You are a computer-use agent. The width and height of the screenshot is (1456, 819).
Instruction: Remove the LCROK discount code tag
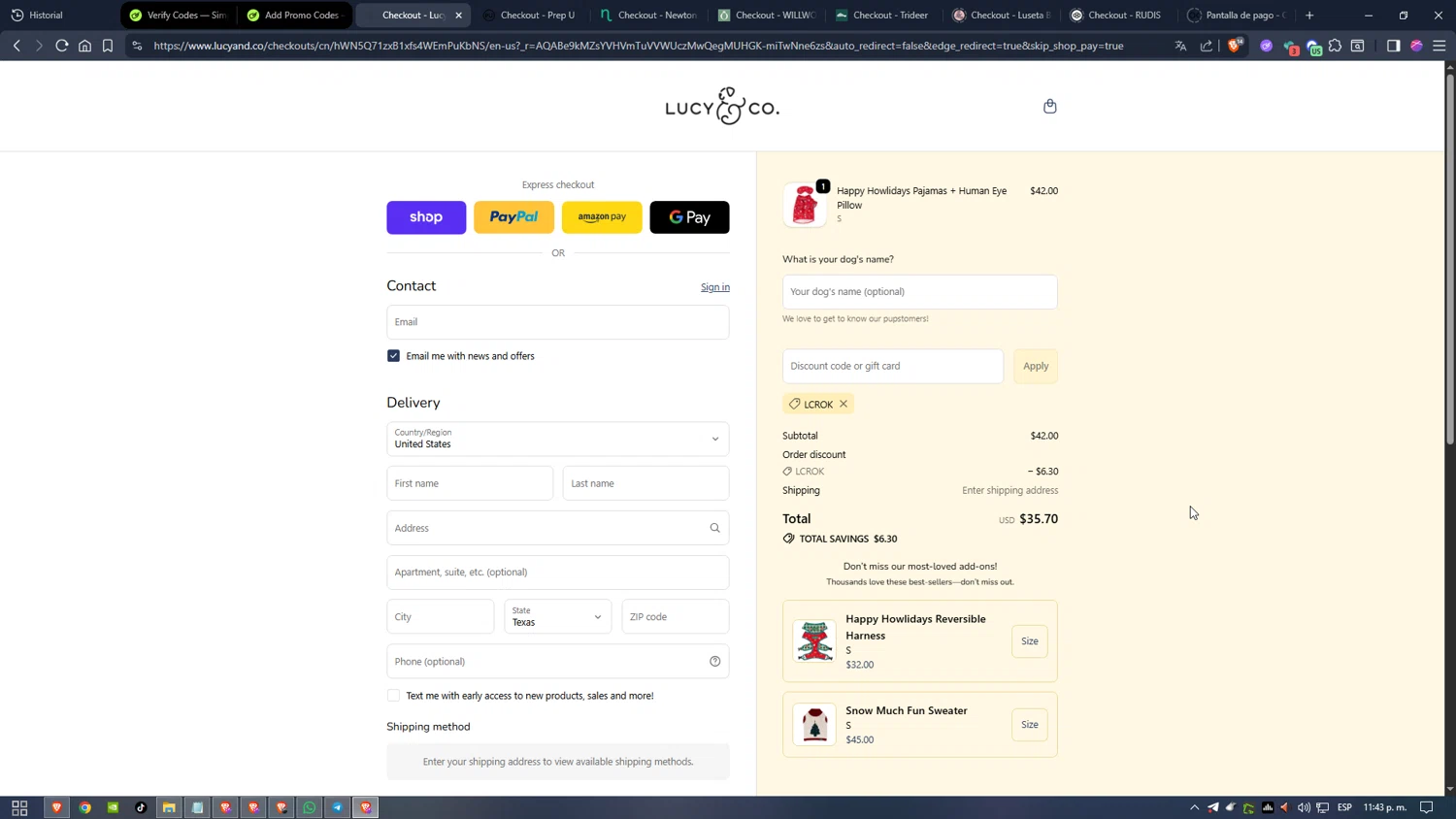tap(844, 404)
